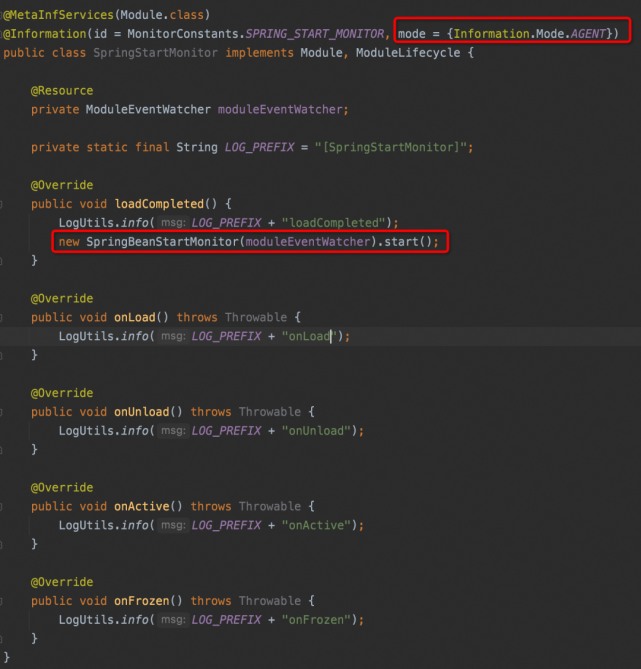Click Throwable in the onLoad signature
Viewport: 641px width, 669px height.
256,317
